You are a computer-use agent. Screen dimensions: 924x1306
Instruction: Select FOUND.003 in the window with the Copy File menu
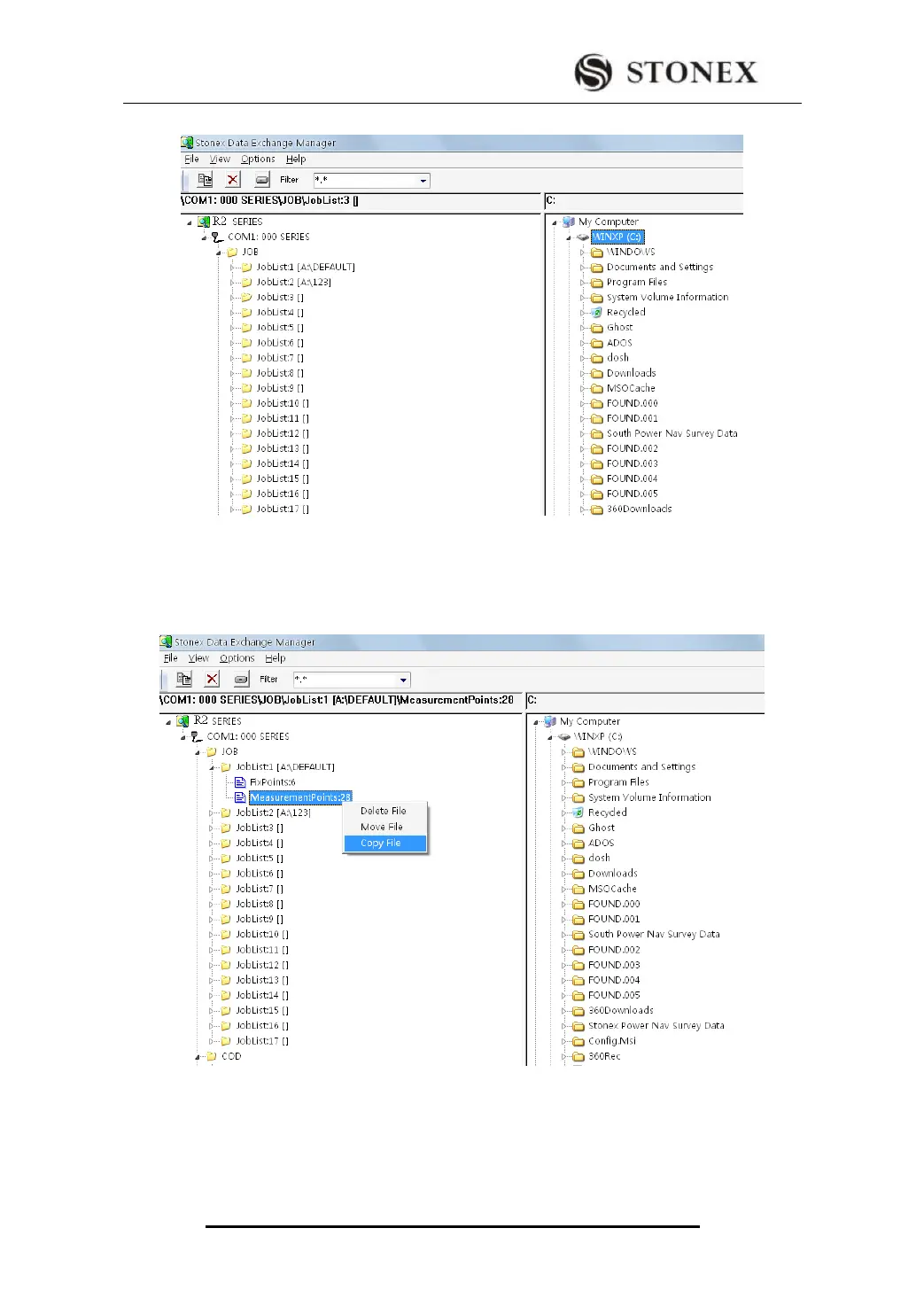pyautogui.click(x=613, y=966)
